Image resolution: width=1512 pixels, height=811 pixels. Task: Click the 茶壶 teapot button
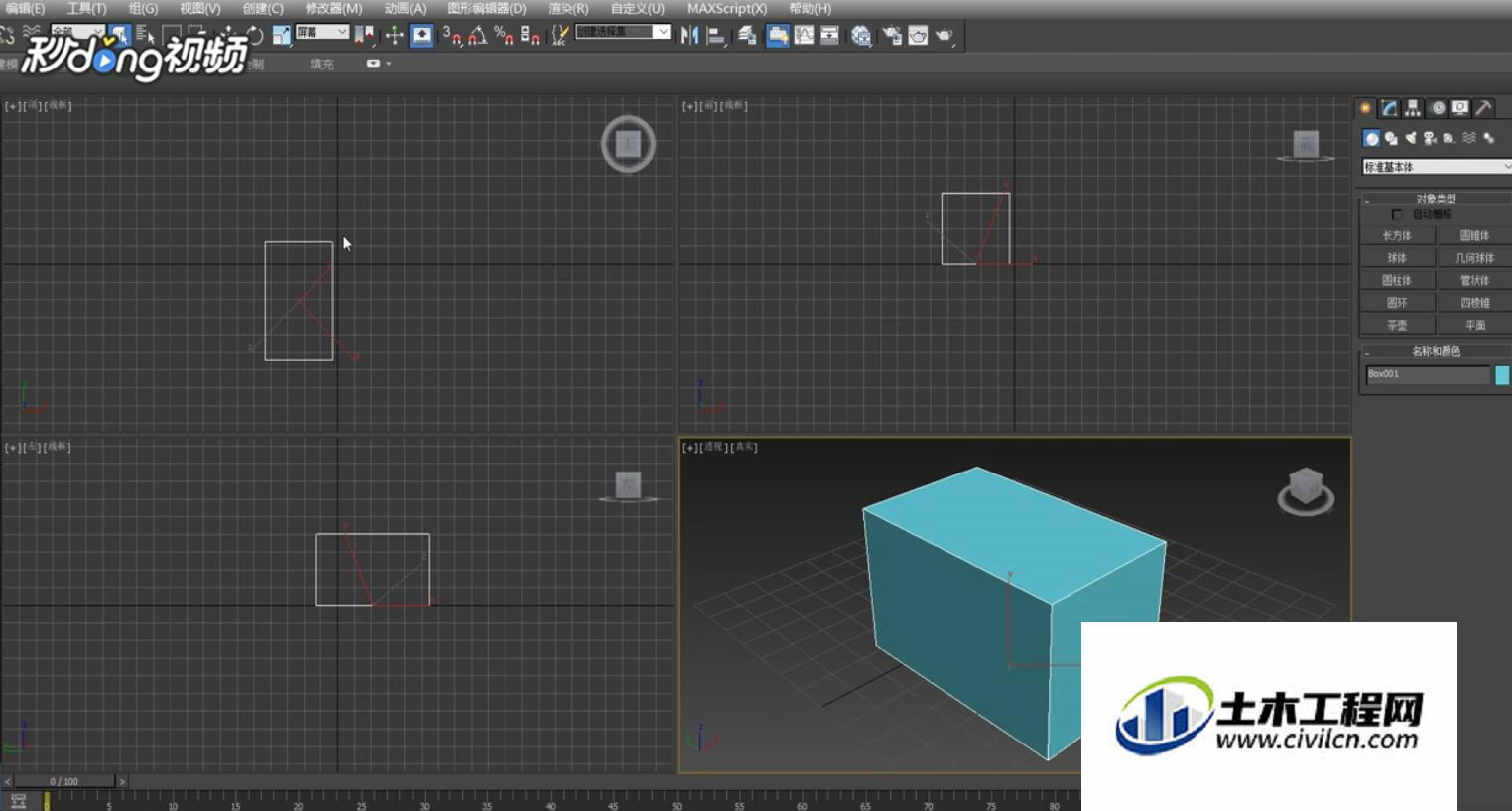[1397, 326]
